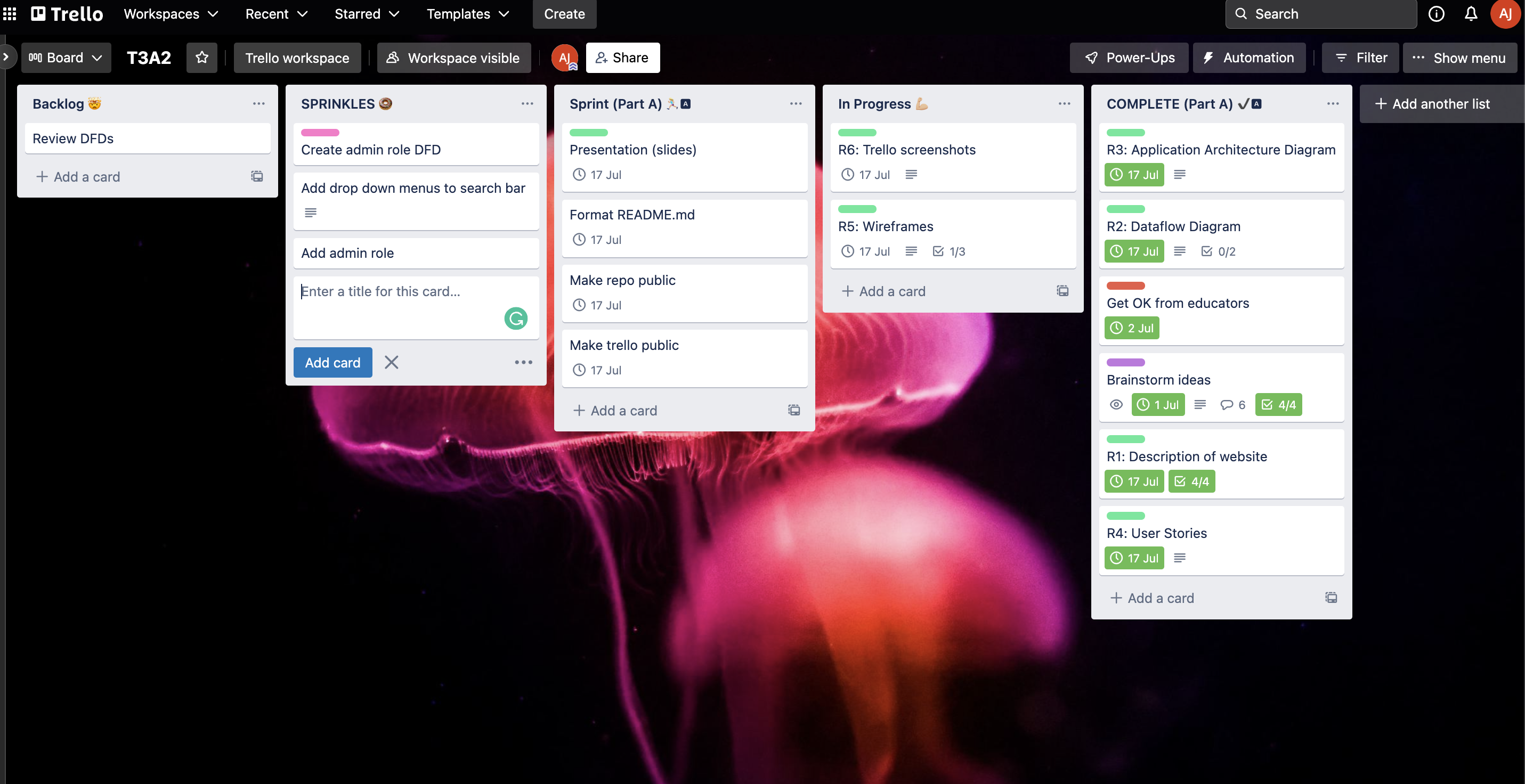Expand the Backlog list options menu

pos(258,103)
